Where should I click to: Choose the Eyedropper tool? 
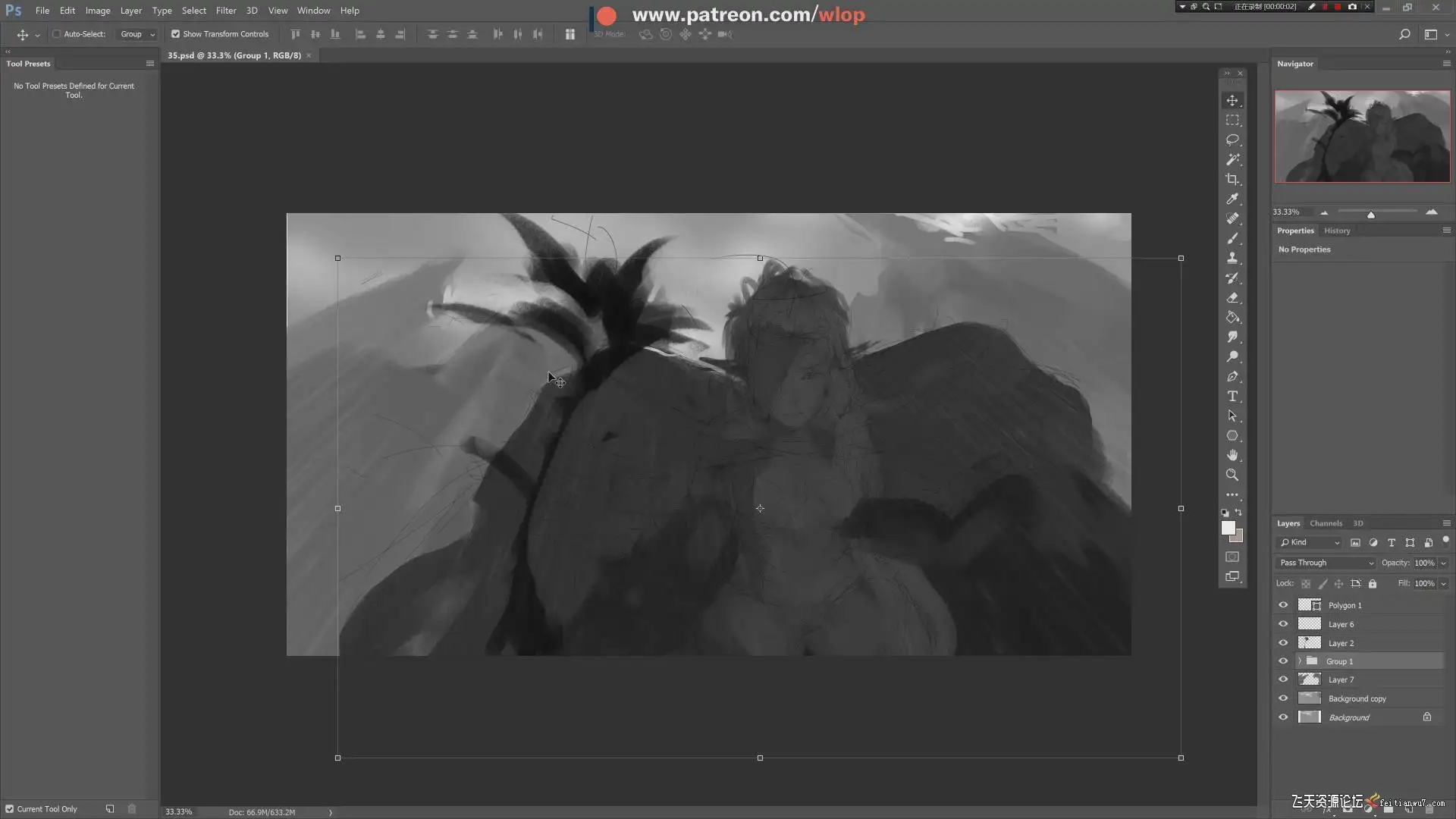click(x=1232, y=199)
